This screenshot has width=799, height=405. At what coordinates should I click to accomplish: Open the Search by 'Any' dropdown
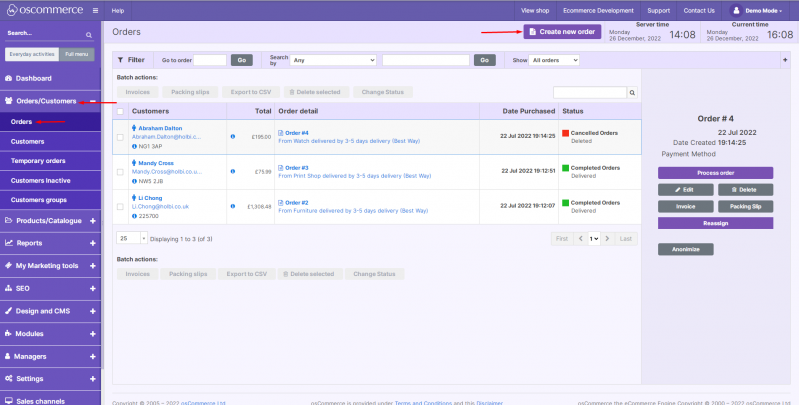coord(334,60)
